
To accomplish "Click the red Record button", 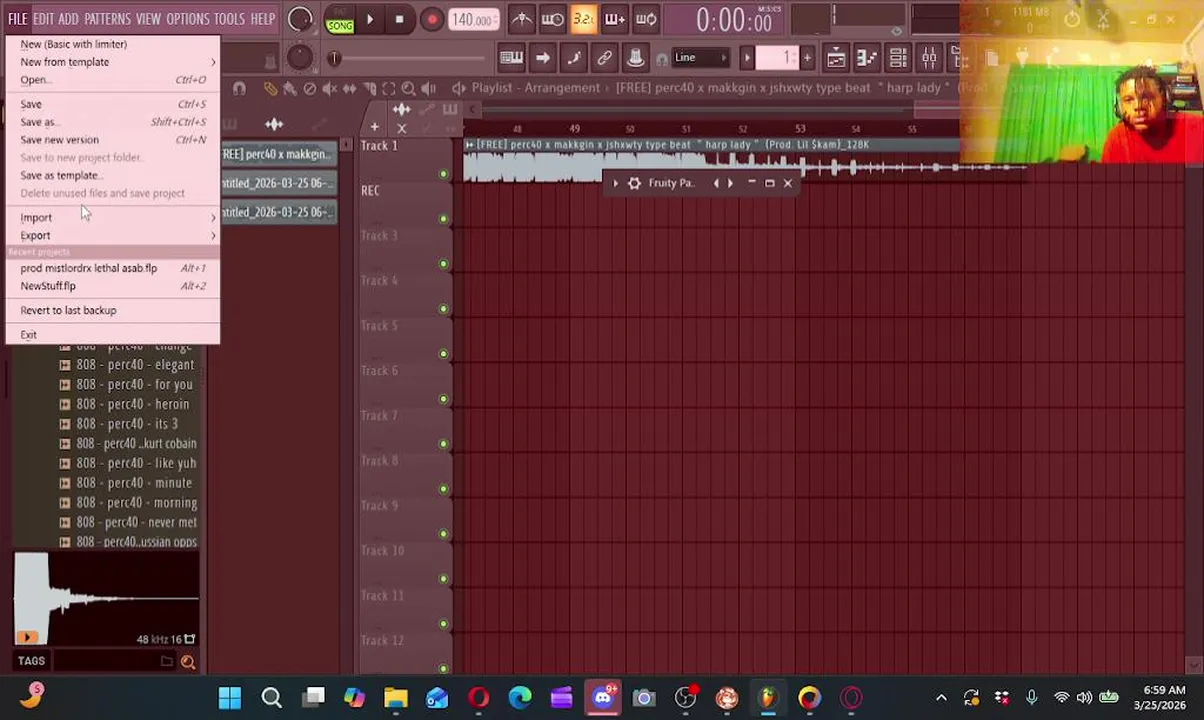I will [x=432, y=19].
